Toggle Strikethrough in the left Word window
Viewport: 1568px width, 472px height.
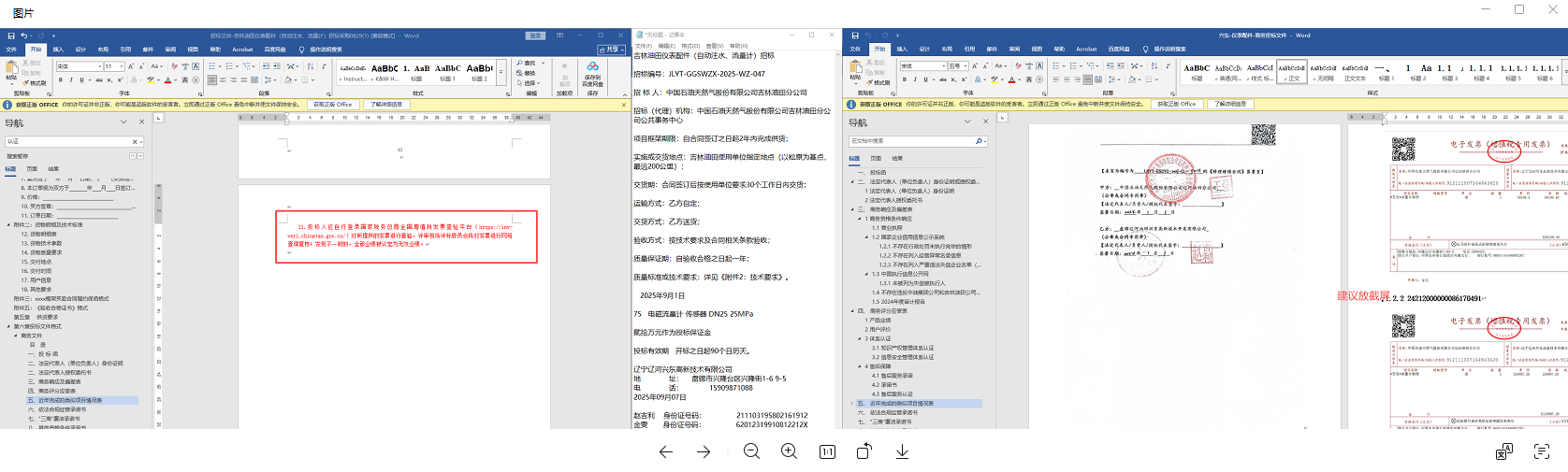[x=99, y=79]
